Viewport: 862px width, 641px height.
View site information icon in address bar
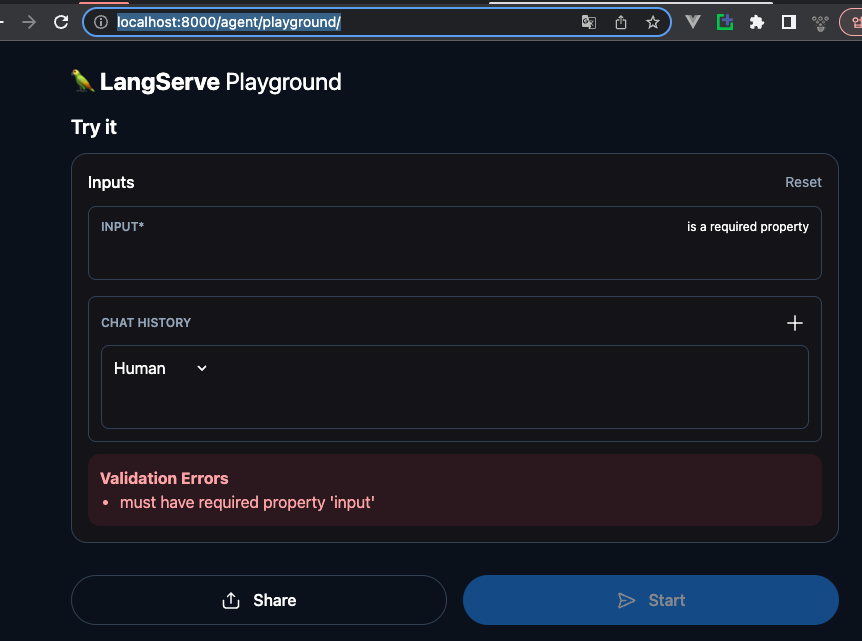101,22
